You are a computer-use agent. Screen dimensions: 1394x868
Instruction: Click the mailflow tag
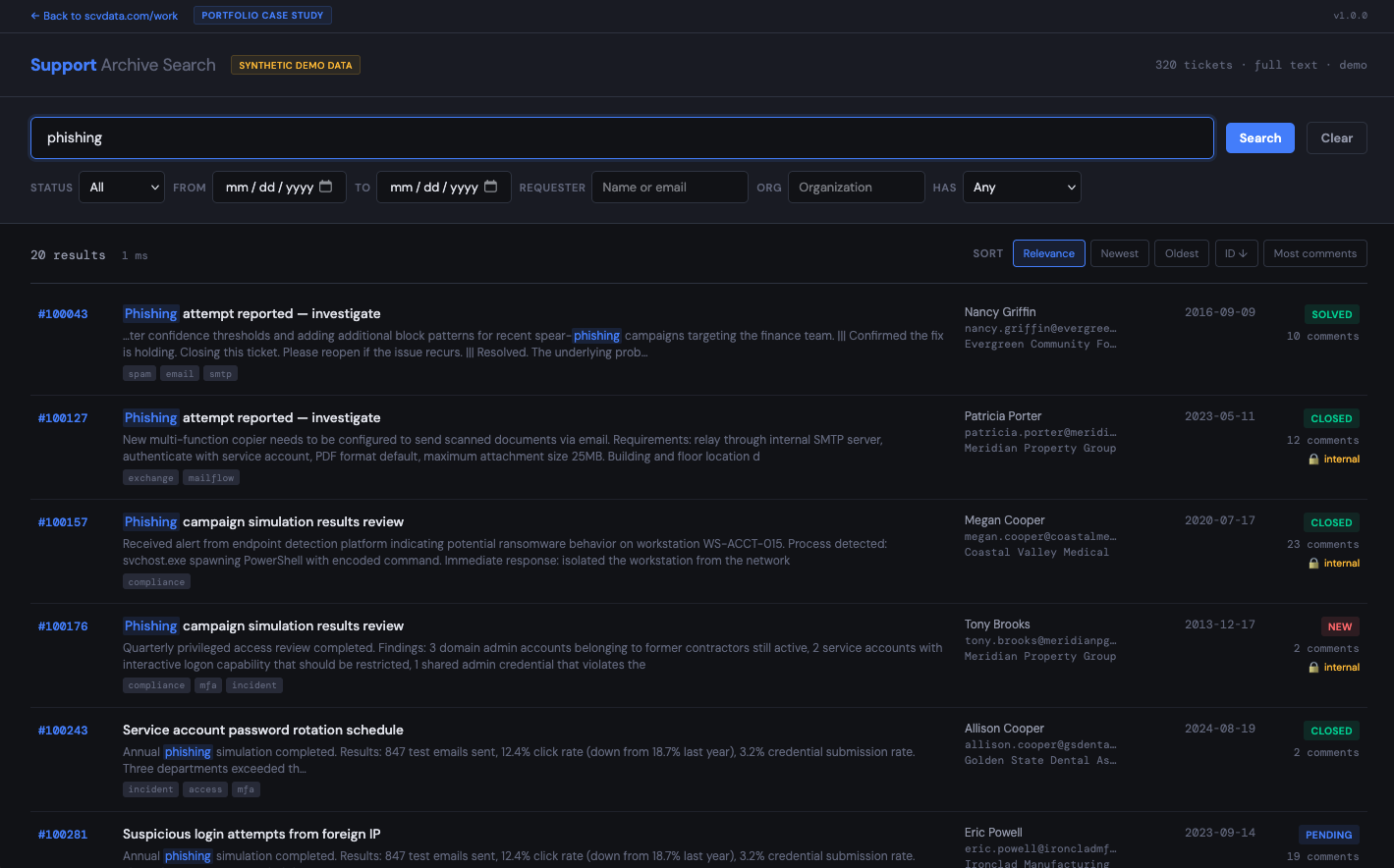211,478
